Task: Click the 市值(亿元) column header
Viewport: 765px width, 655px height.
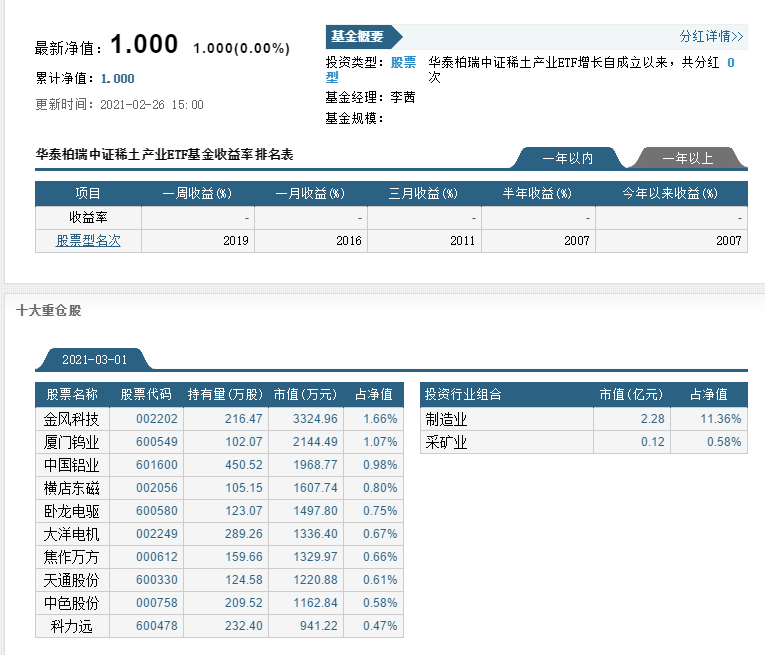Action: point(631,394)
